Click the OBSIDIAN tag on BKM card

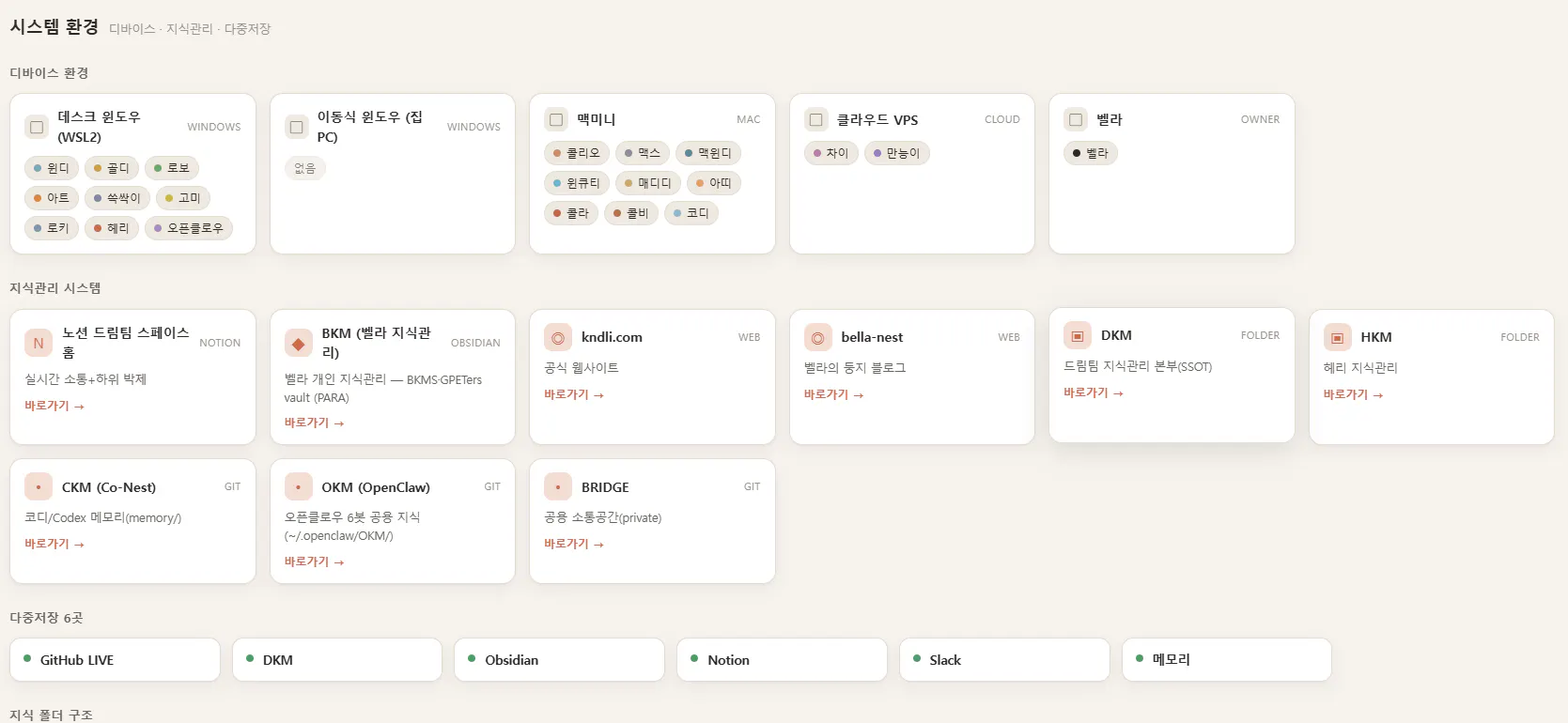pyautogui.click(x=475, y=343)
